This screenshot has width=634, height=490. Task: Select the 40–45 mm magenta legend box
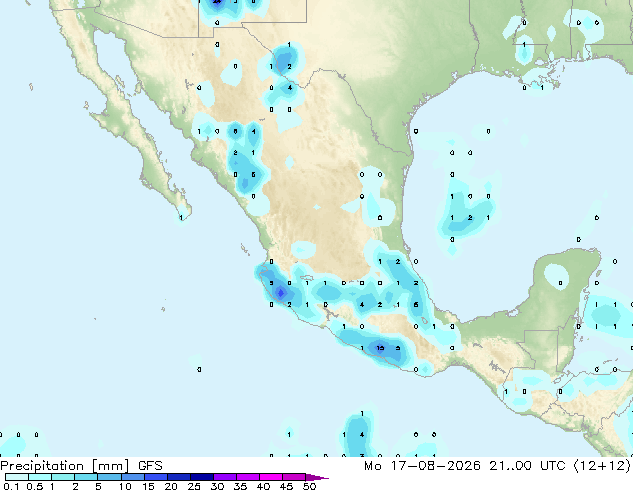pos(271,477)
